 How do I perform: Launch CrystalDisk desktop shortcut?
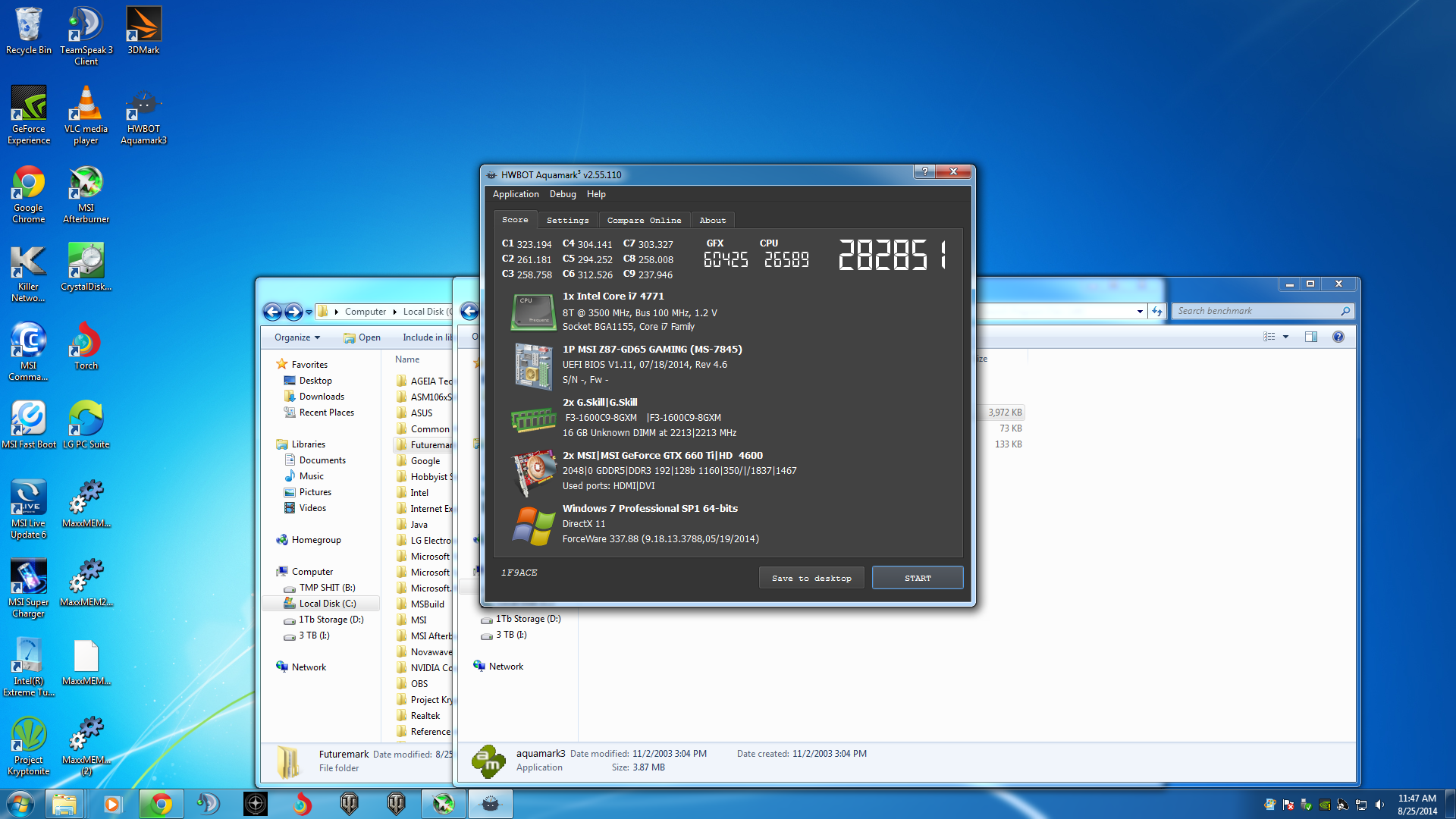[86, 267]
